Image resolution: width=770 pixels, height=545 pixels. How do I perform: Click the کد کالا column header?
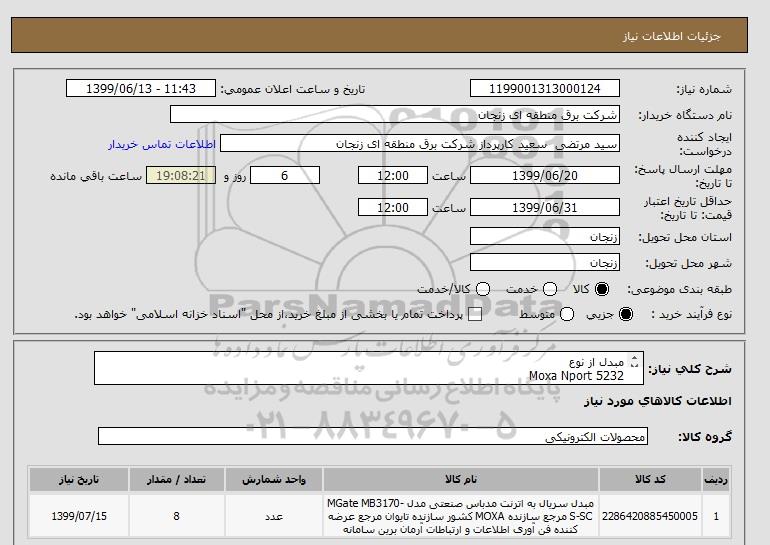650,479
